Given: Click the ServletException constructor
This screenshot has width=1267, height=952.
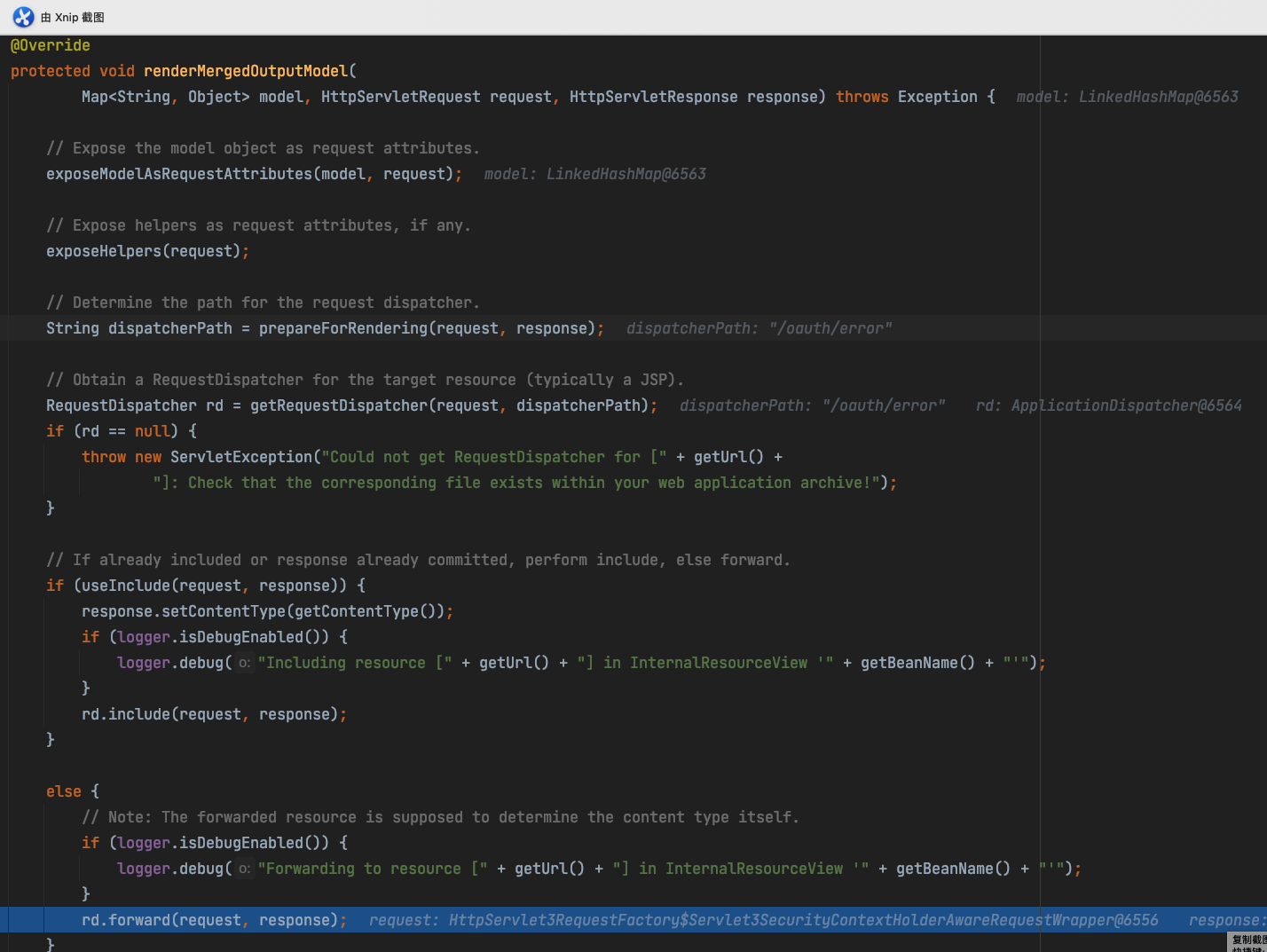Looking at the screenshot, I should click(241, 457).
